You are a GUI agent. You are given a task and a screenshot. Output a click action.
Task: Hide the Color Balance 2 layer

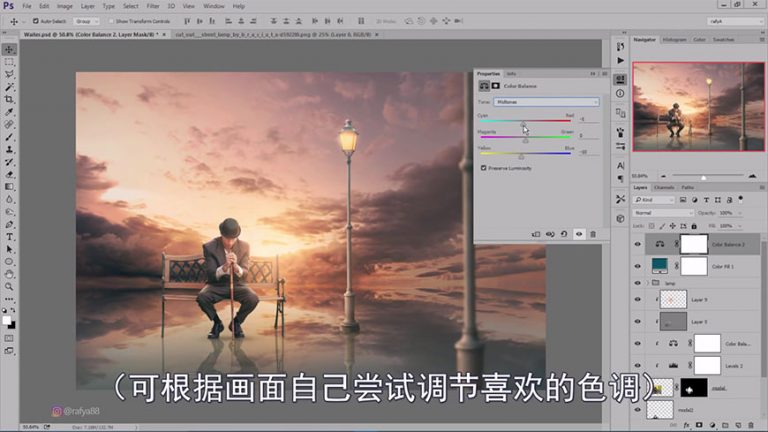tap(638, 244)
